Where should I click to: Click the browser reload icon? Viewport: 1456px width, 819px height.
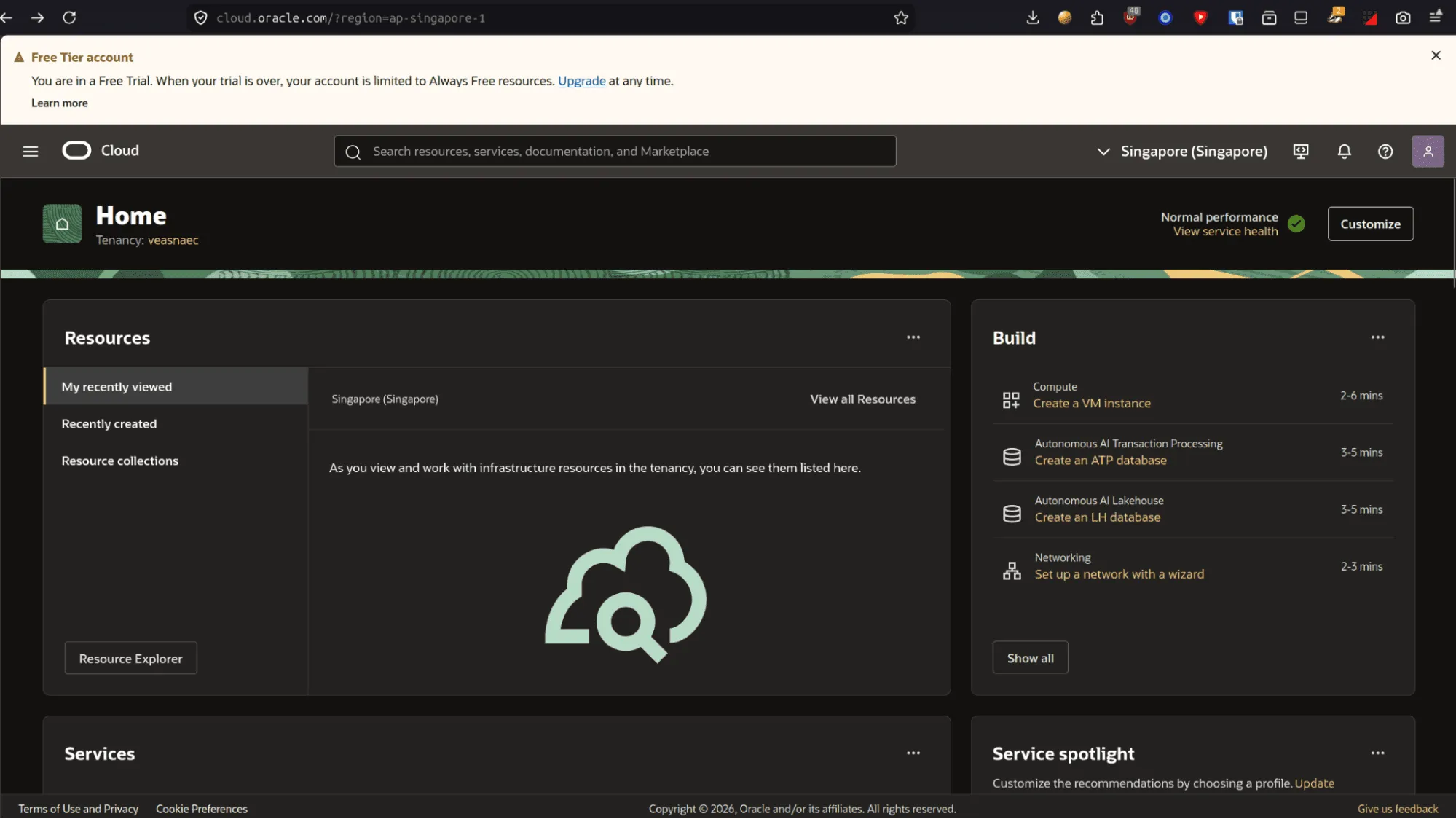(x=69, y=17)
